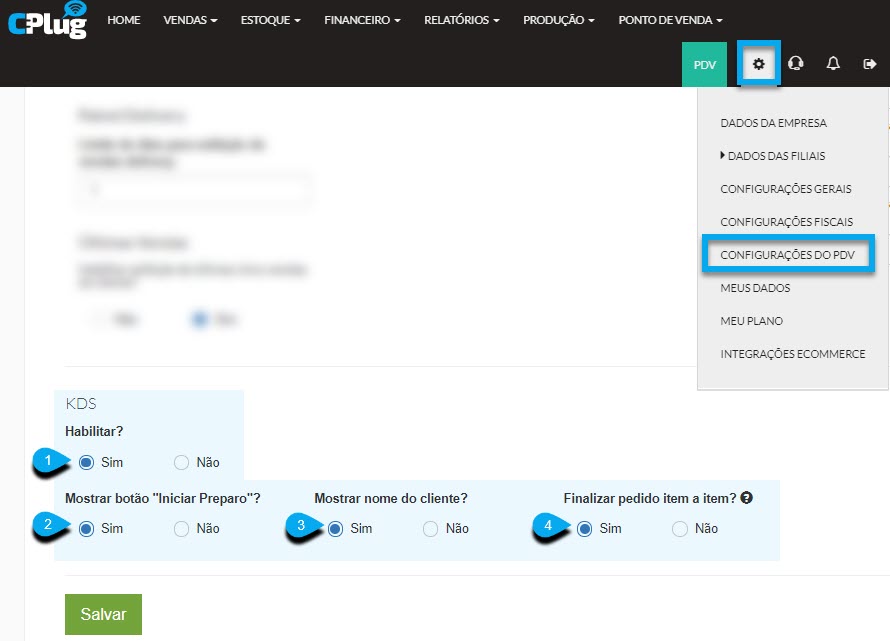
Task: Click the logout arrow icon
Action: tap(870, 64)
